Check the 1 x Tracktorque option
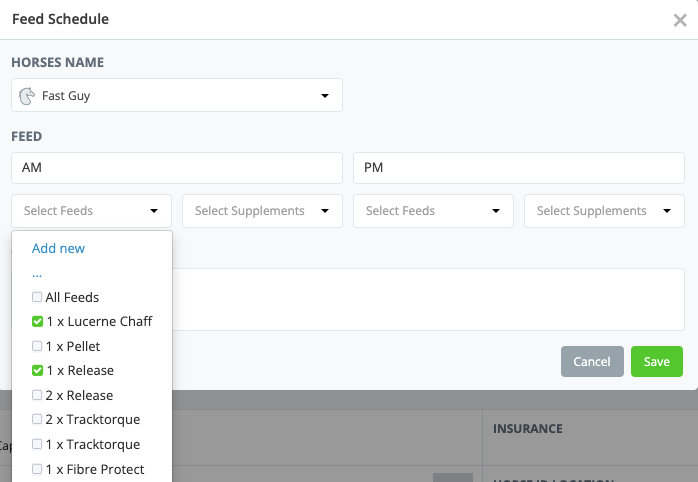Screen dimensions: 698x482 point(37,444)
